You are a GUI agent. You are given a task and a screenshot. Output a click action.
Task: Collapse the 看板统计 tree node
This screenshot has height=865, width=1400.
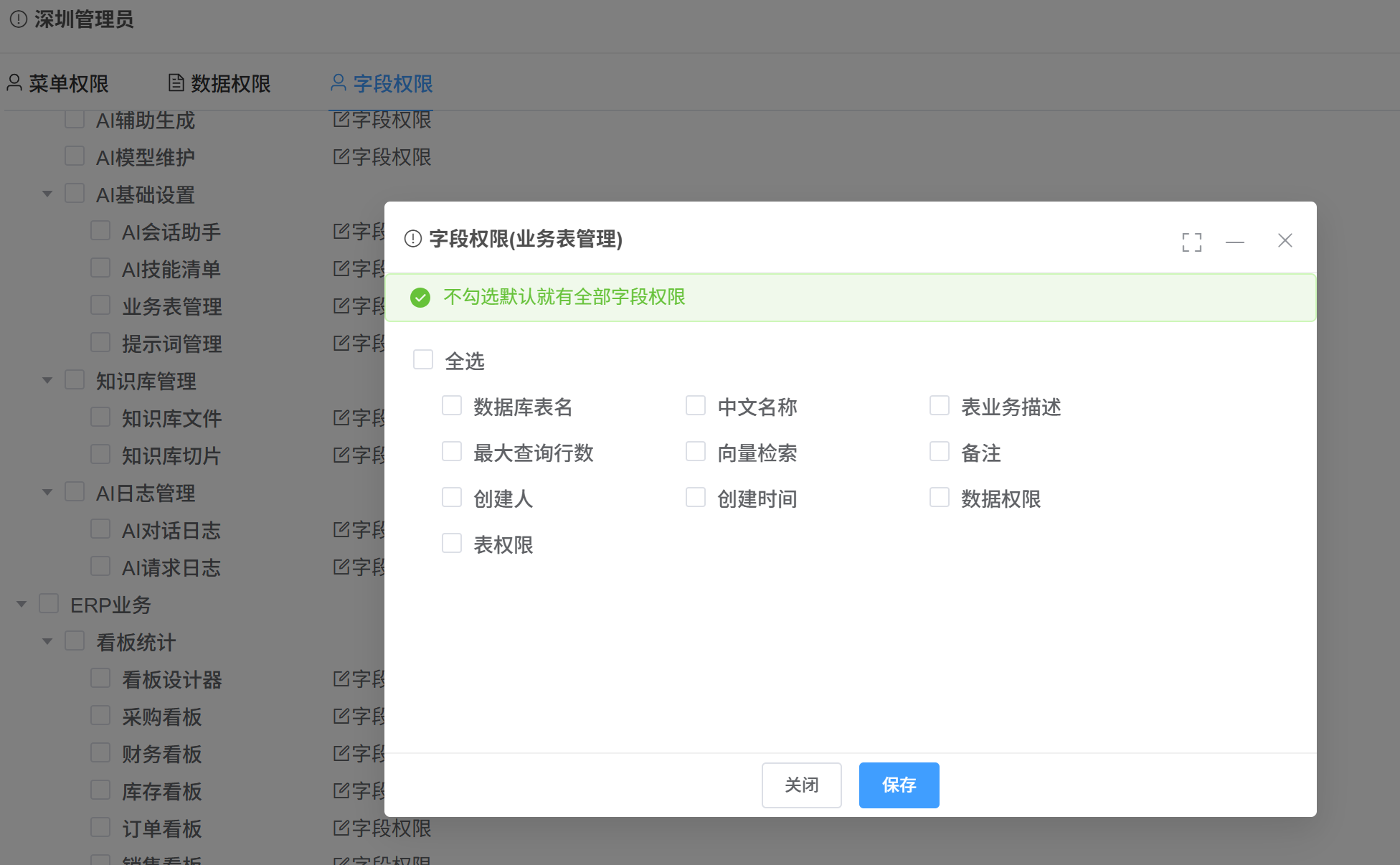47,641
